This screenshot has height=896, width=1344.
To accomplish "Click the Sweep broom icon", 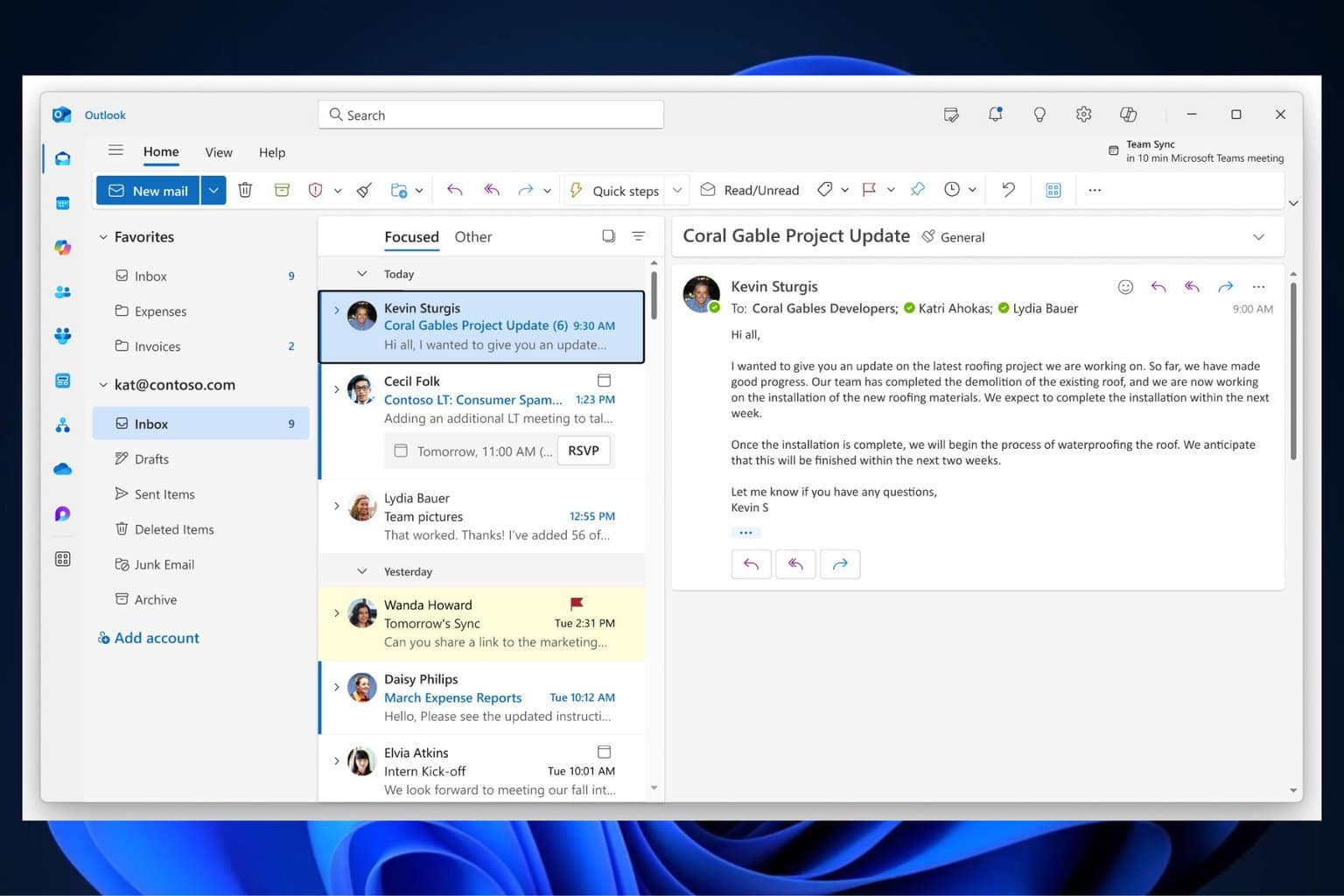I will 364,190.
